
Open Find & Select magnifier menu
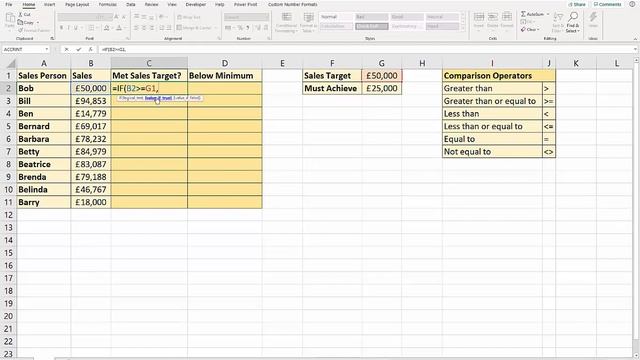pyautogui.click(x=573, y=22)
